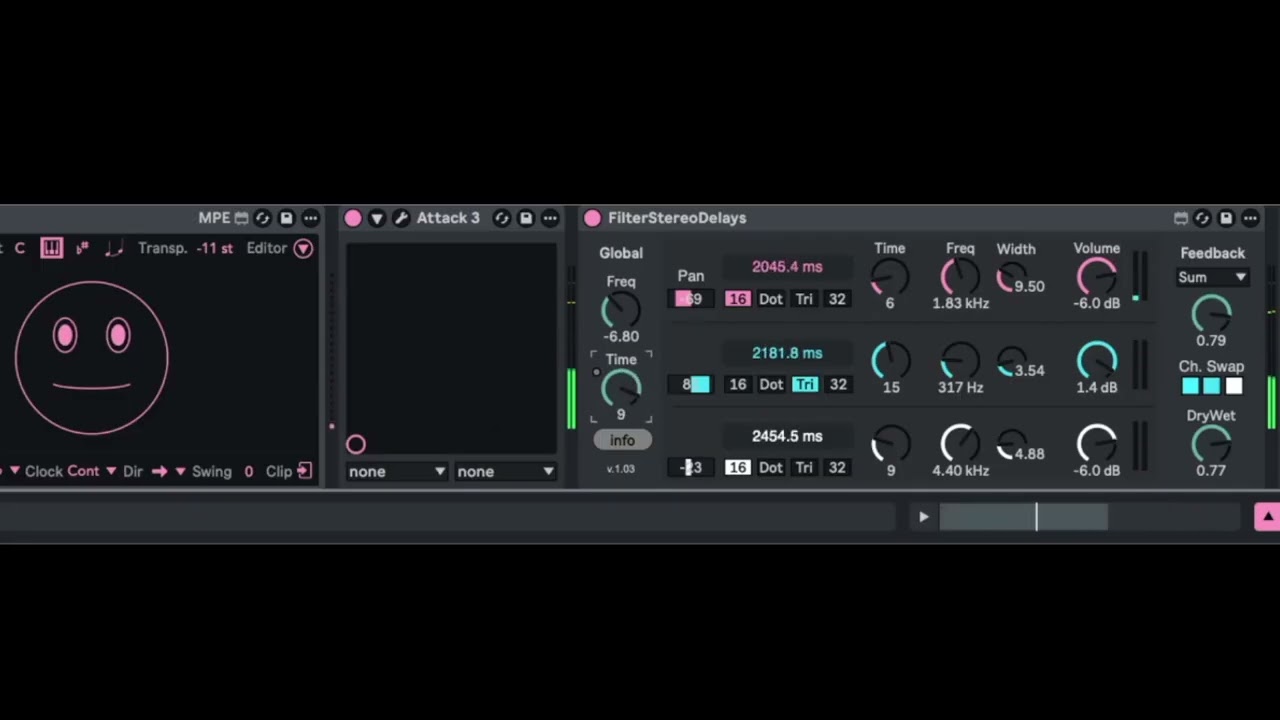Open the first none dropdown in Attack 3
Viewport: 1280px width, 720px height.
tap(397, 471)
